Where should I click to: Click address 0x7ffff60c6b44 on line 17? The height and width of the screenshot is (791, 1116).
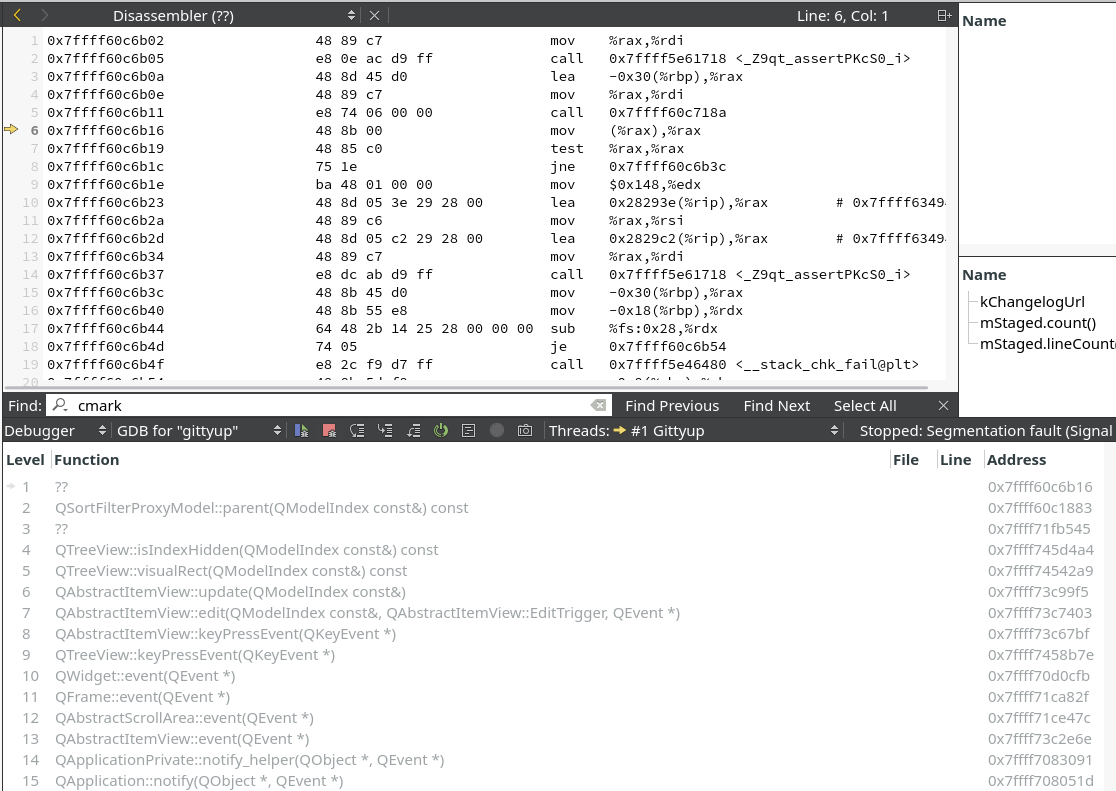105,328
